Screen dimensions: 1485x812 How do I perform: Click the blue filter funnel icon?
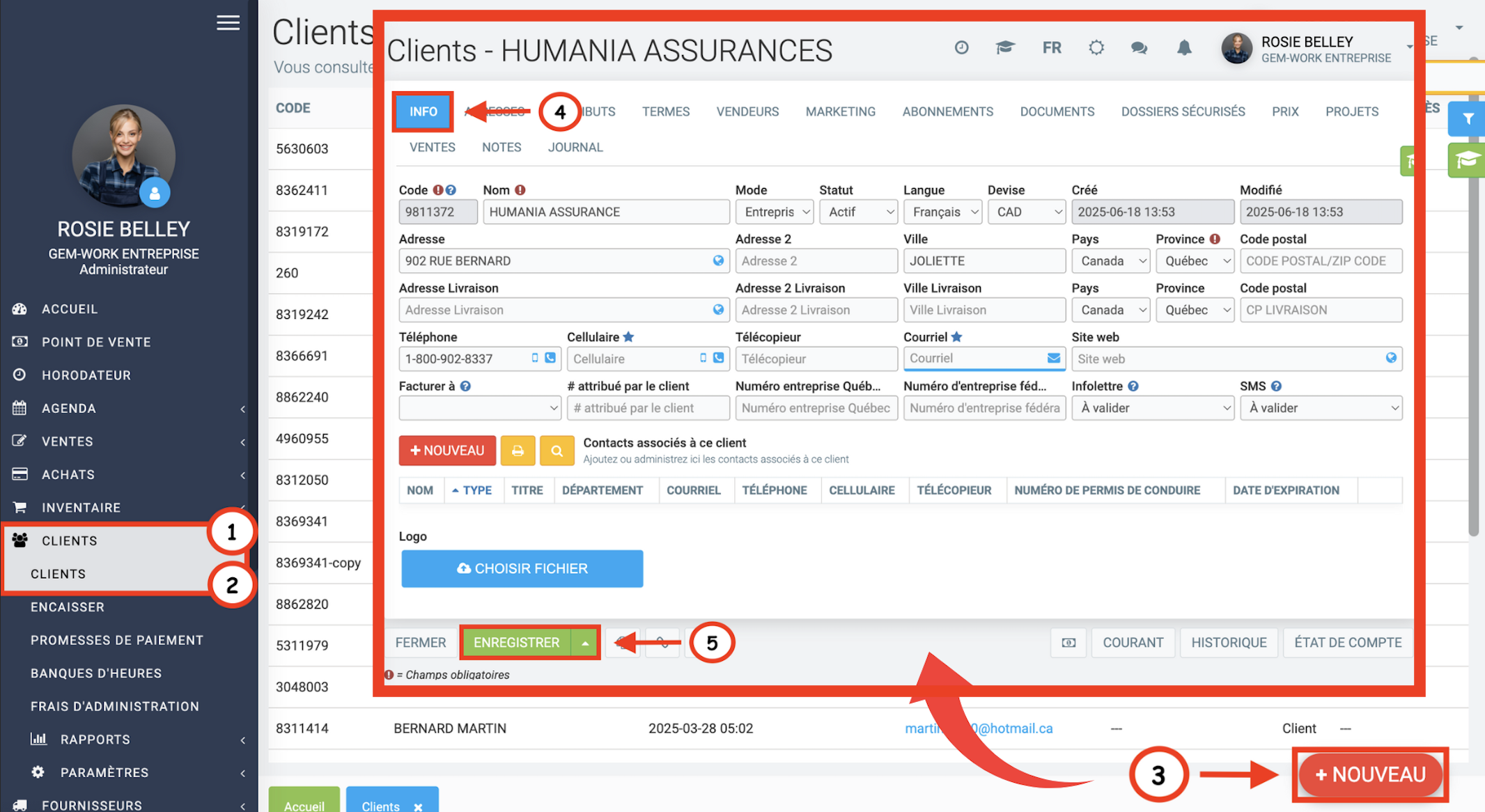coord(1468,118)
